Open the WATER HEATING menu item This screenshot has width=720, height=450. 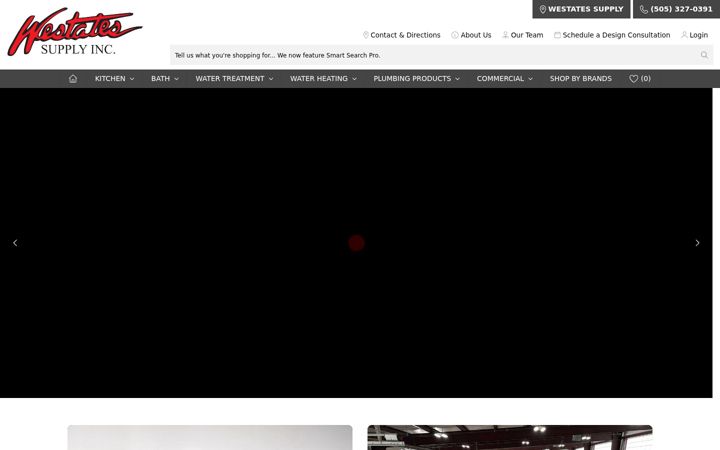click(319, 79)
